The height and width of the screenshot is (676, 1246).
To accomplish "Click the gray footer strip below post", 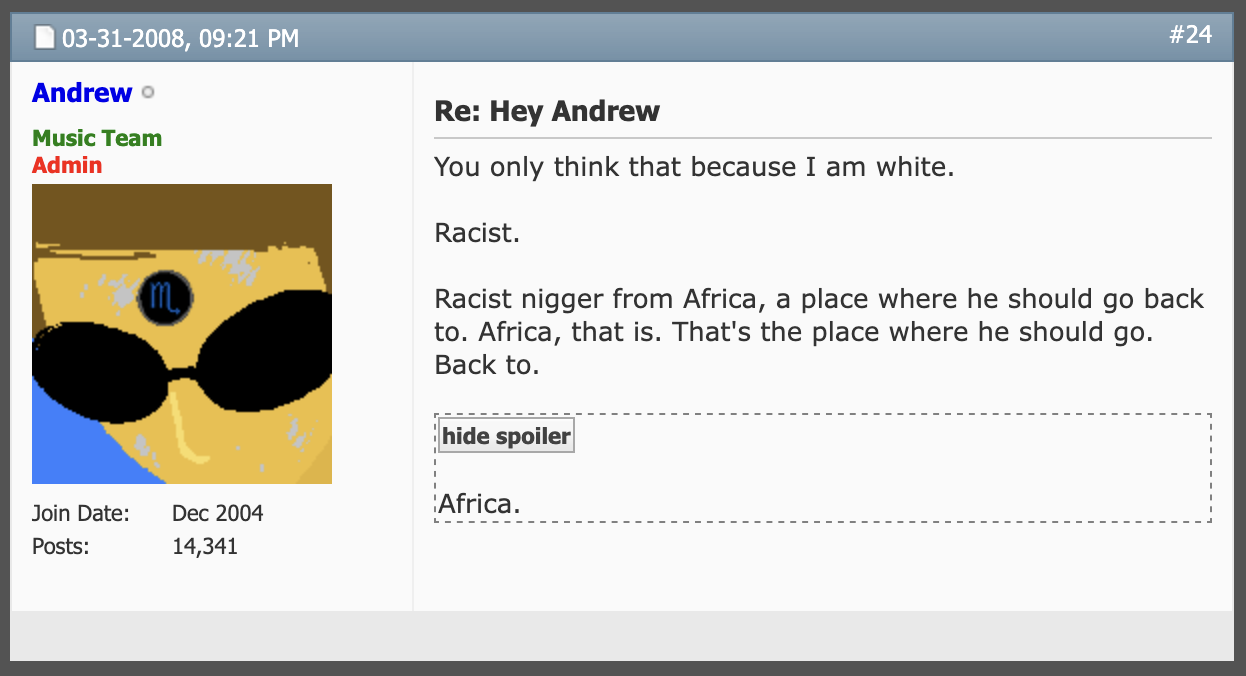I will pos(622,635).
